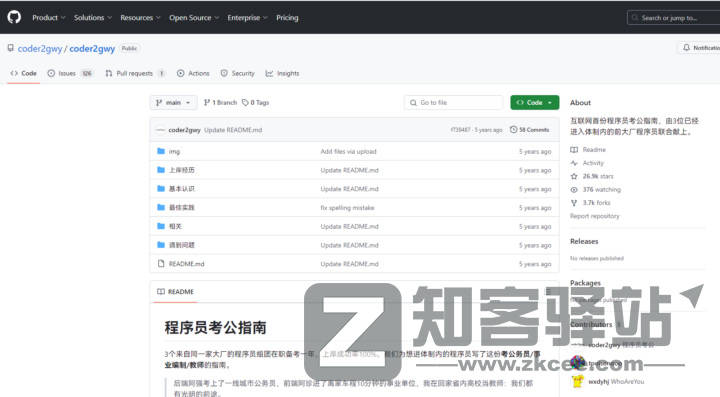The height and width of the screenshot is (397, 720).
Task: View the Insights tab
Action: [x=282, y=73]
